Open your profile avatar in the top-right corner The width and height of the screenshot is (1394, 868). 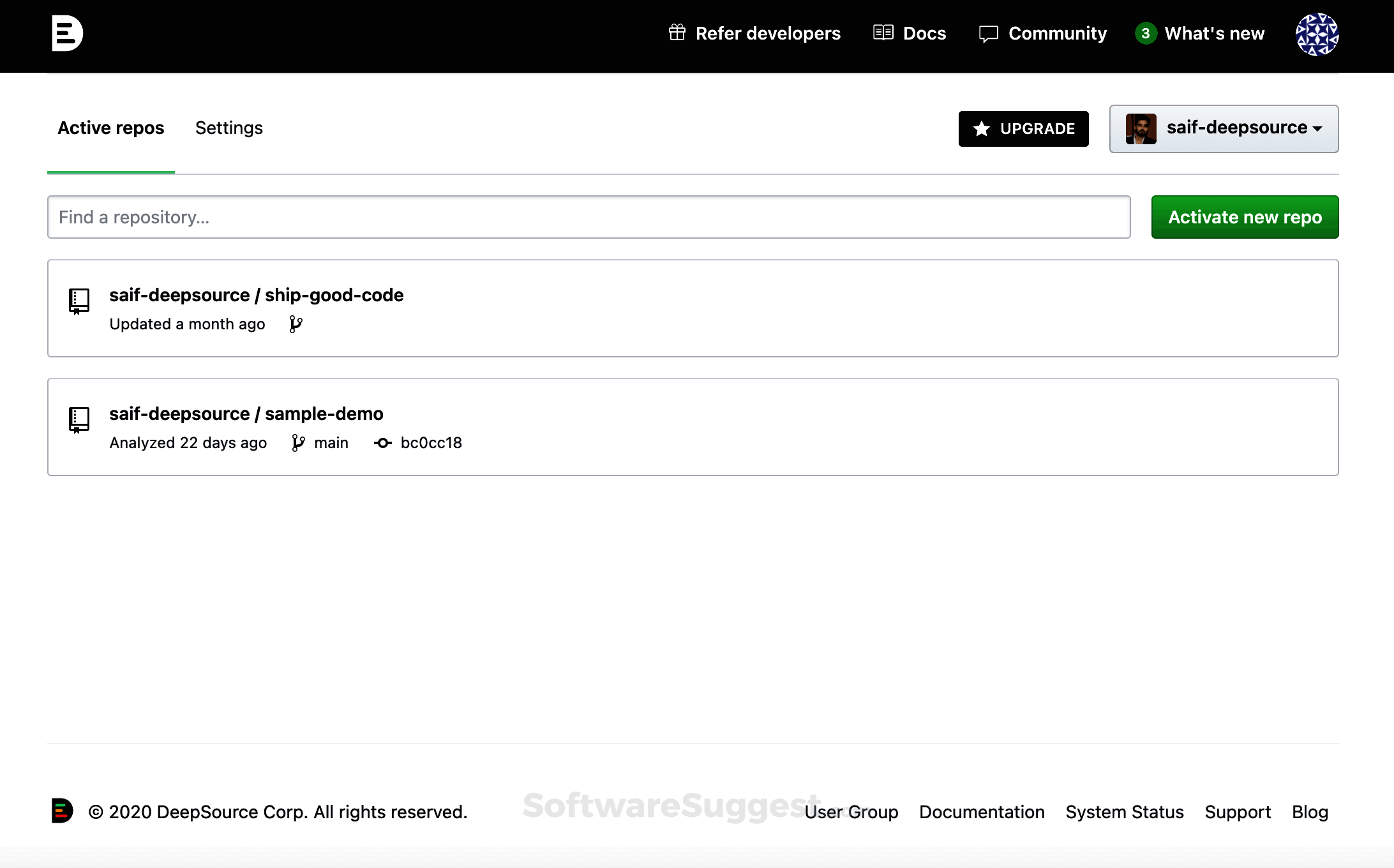pos(1317,33)
